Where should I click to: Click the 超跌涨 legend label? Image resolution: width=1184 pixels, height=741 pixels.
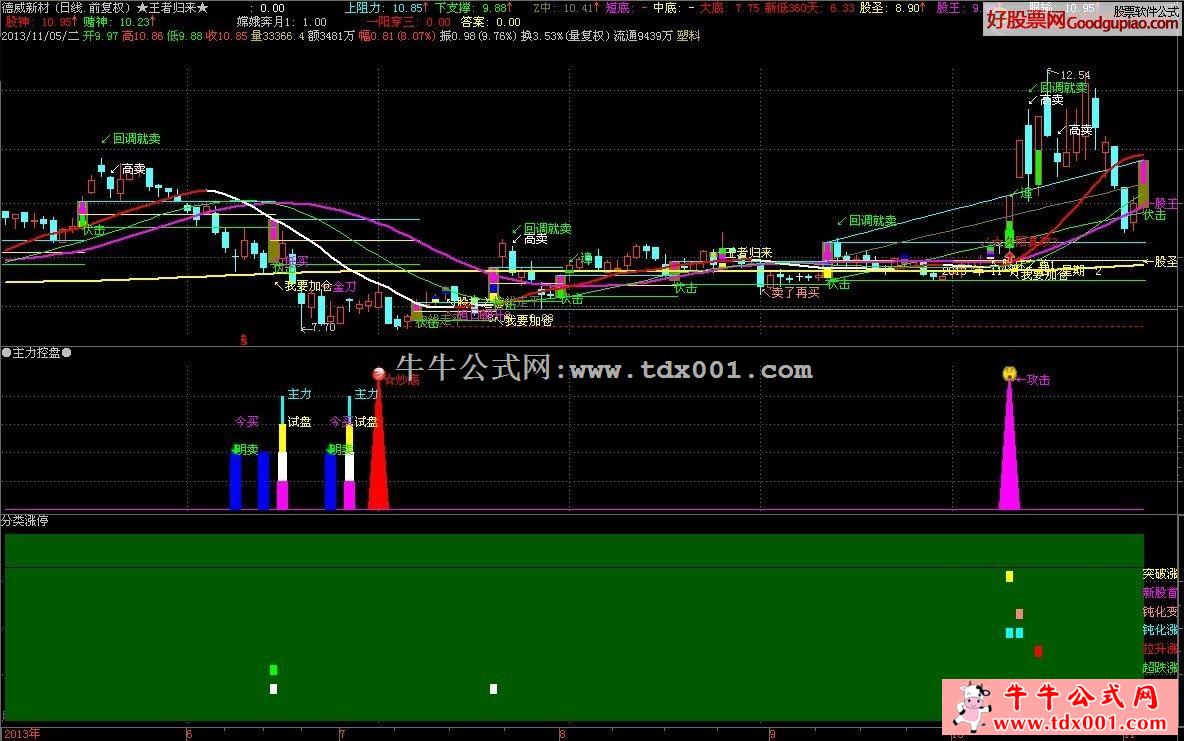click(x=1160, y=667)
